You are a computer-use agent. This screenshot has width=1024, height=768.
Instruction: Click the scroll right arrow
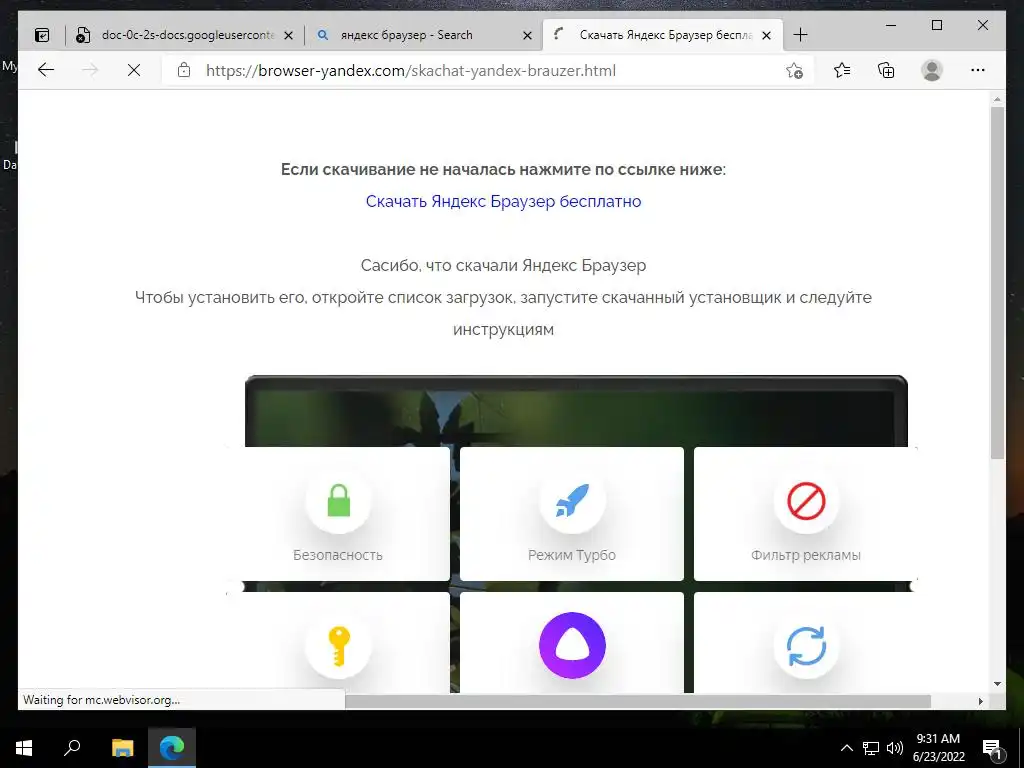click(x=980, y=701)
